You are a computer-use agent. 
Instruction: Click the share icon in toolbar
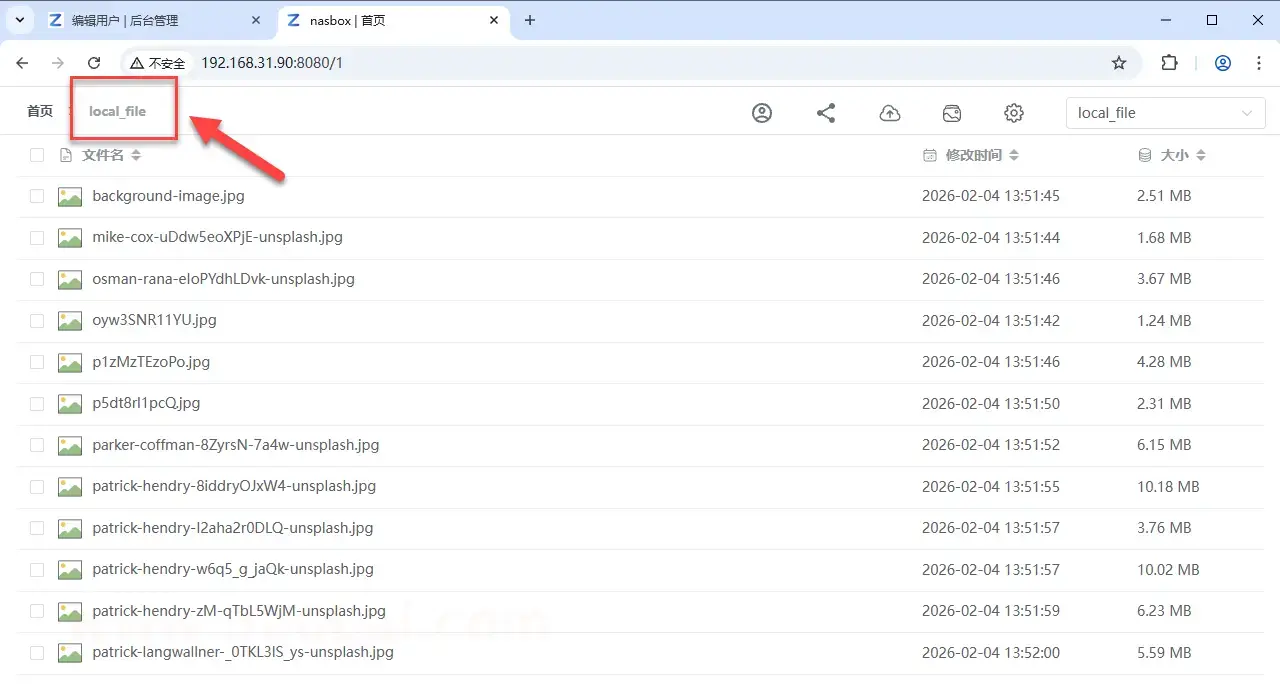click(x=826, y=113)
